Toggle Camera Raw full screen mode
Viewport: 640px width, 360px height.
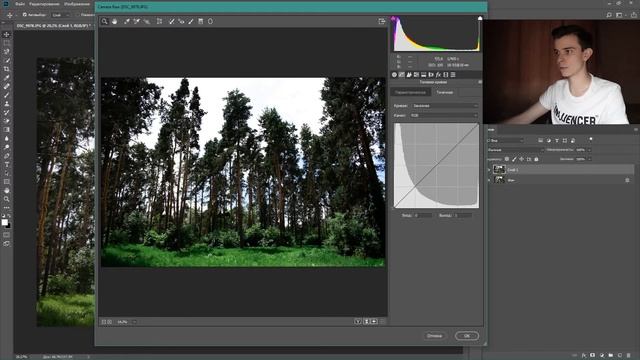(x=382, y=21)
